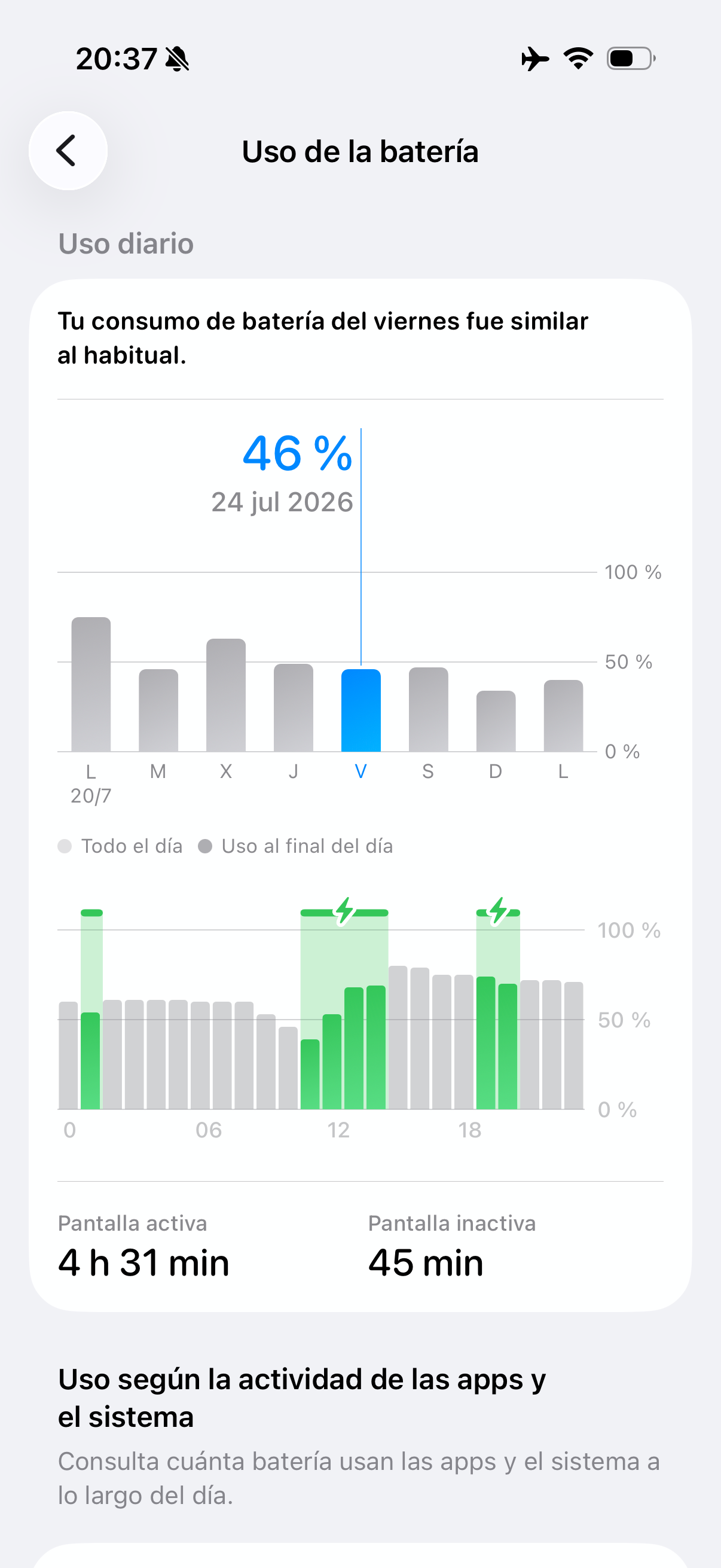Tap the 46 % selected day readout
Screen dimensions: 721x1568
tap(298, 453)
